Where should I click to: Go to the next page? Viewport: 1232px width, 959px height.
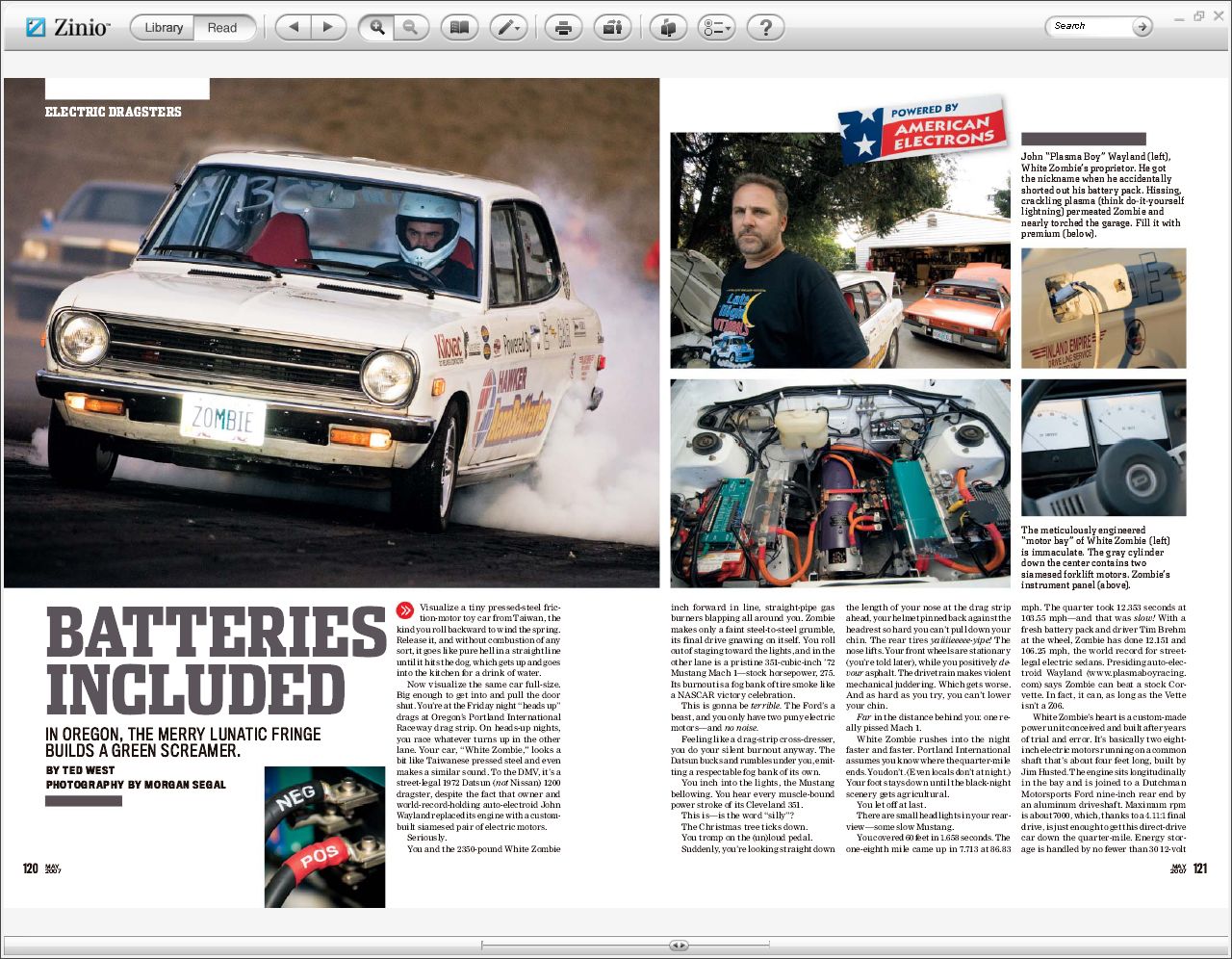(x=327, y=28)
